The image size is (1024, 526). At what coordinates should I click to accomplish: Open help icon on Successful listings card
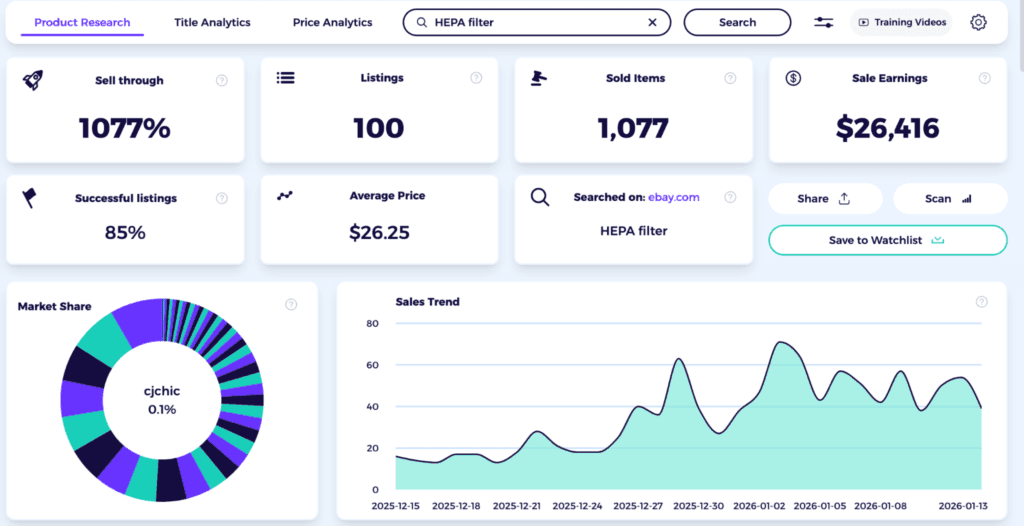(222, 198)
